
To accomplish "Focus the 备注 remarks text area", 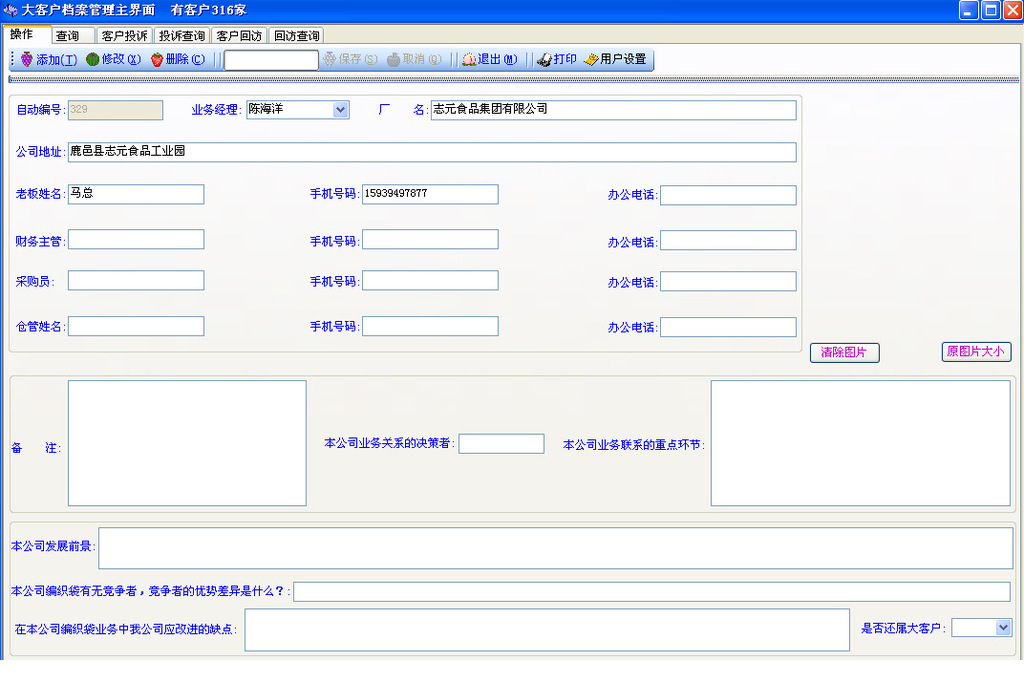I will coord(187,443).
